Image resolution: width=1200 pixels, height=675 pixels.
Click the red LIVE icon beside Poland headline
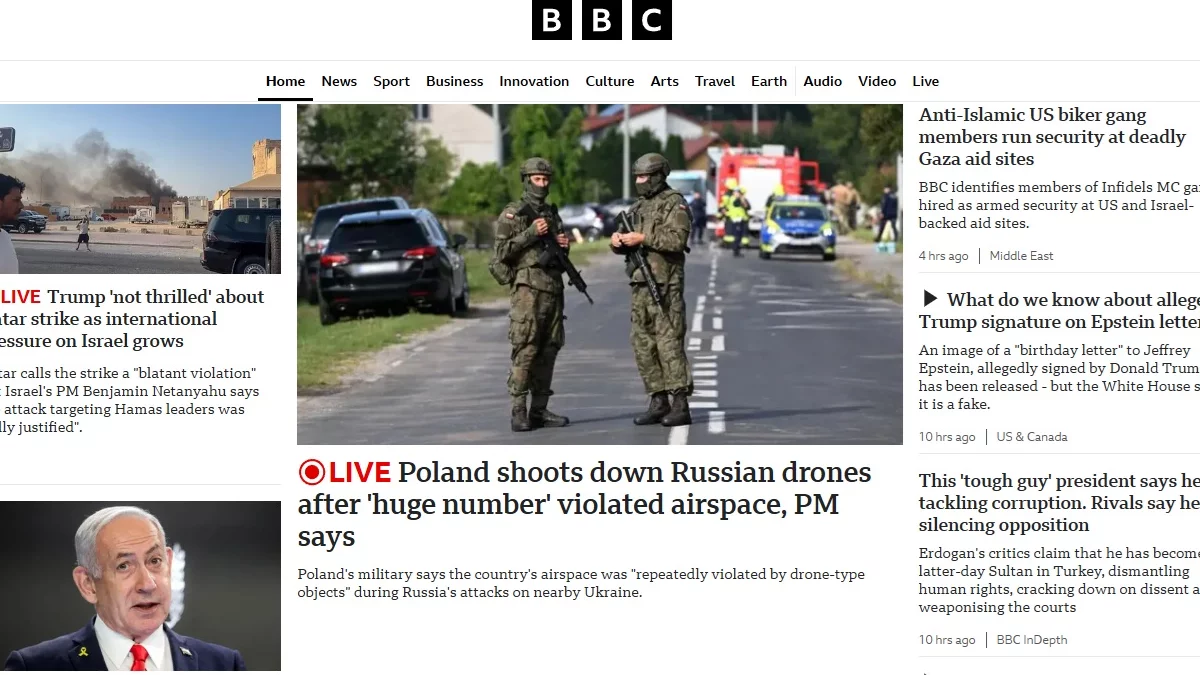[x=345, y=472]
